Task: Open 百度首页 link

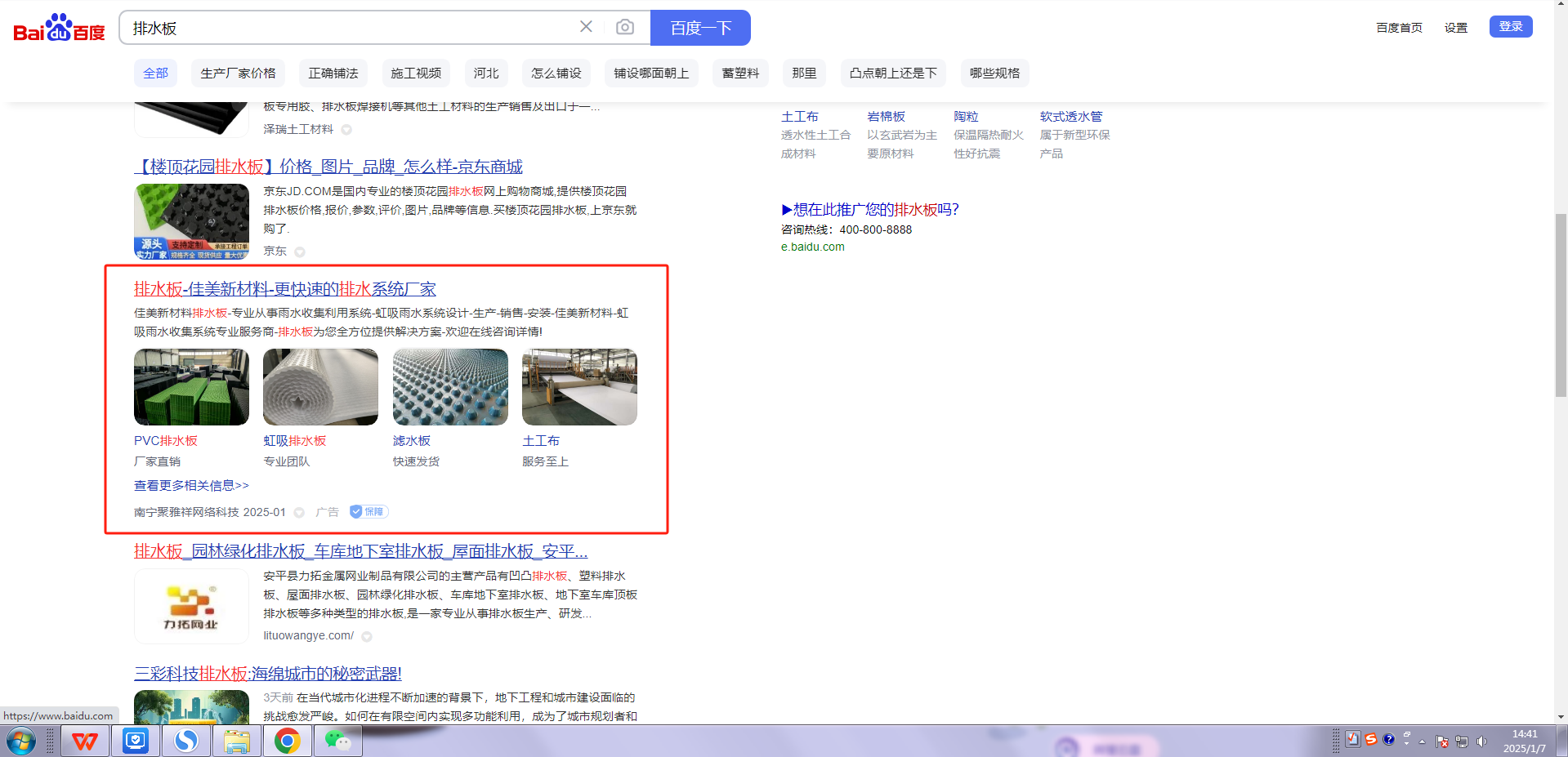Action: 1399,28
